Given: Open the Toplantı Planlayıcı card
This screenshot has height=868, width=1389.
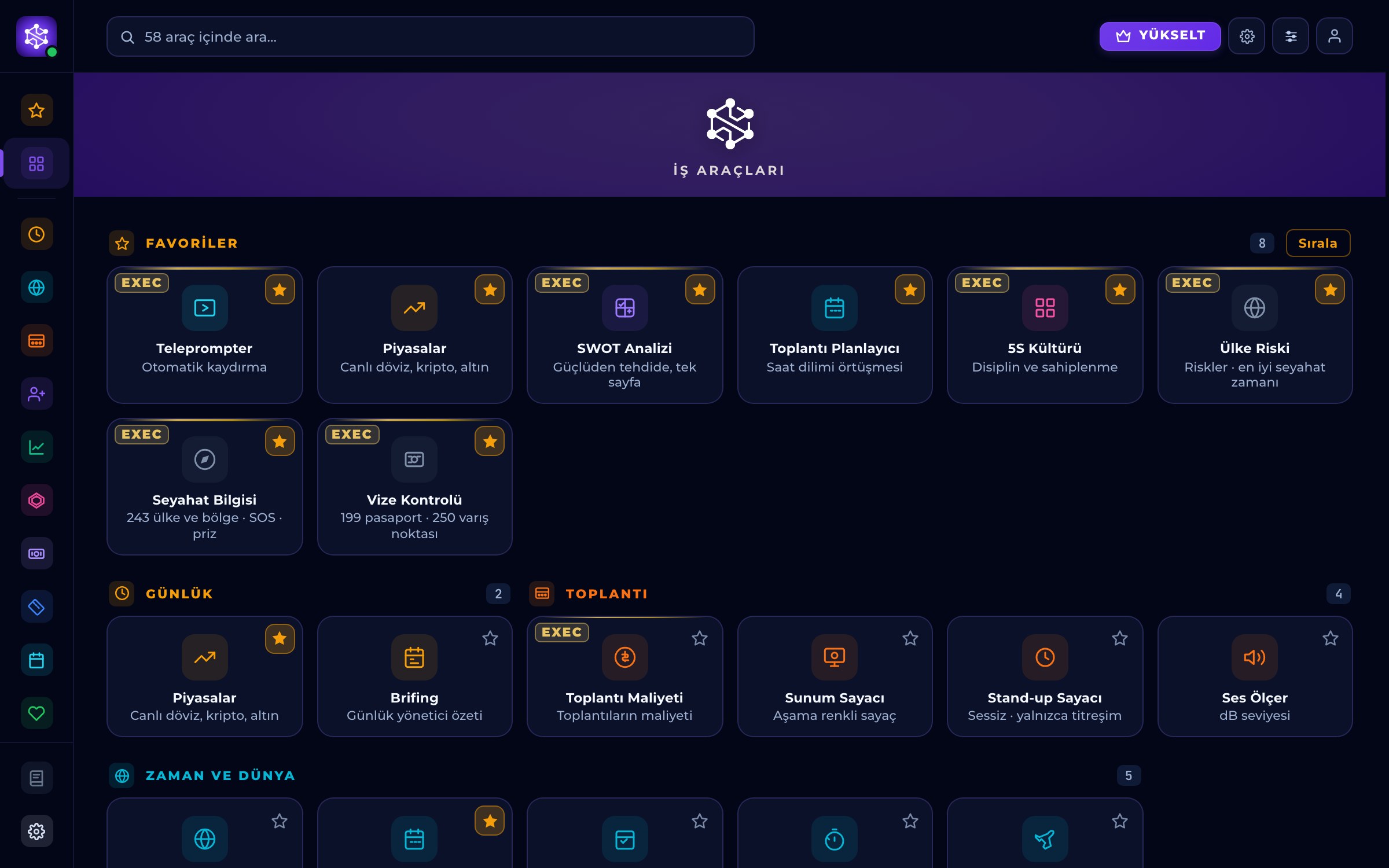Looking at the screenshot, I should click(x=835, y=335).
